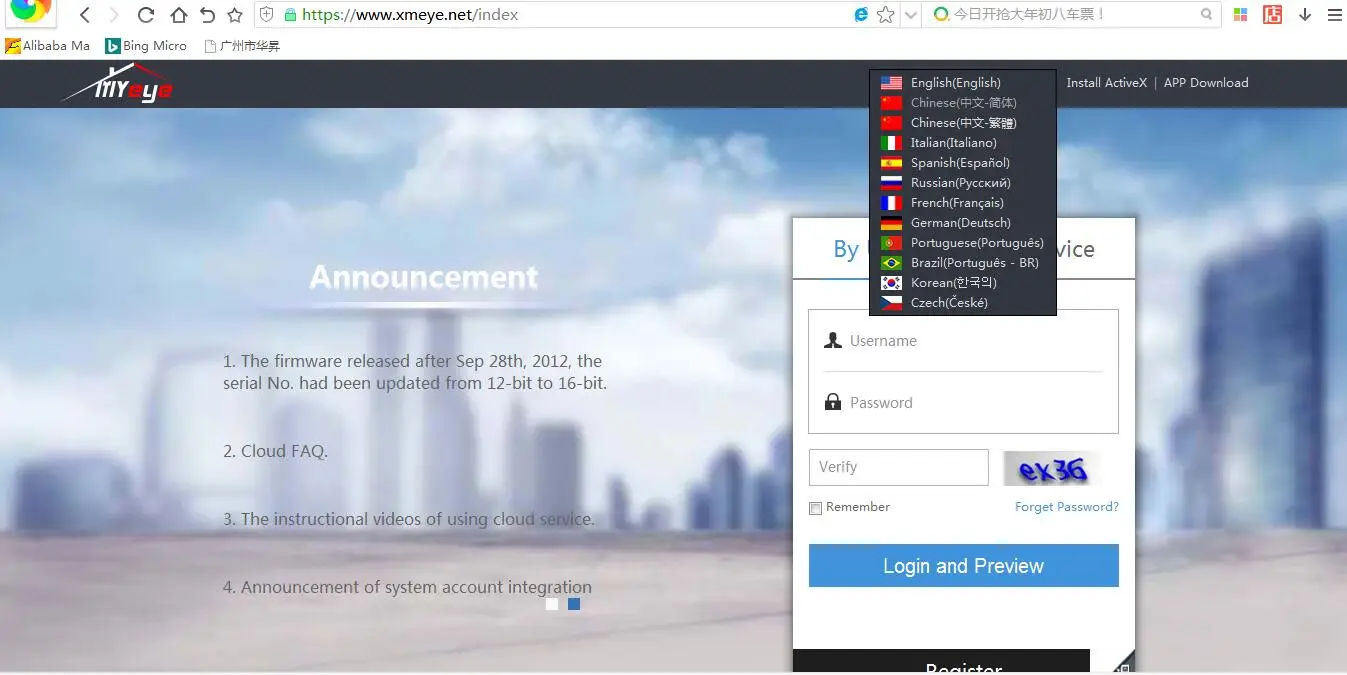This screenshot has height=675, width=1347.
Task: Open the browser hamburger menu
Action: (x=1334, y=15)
